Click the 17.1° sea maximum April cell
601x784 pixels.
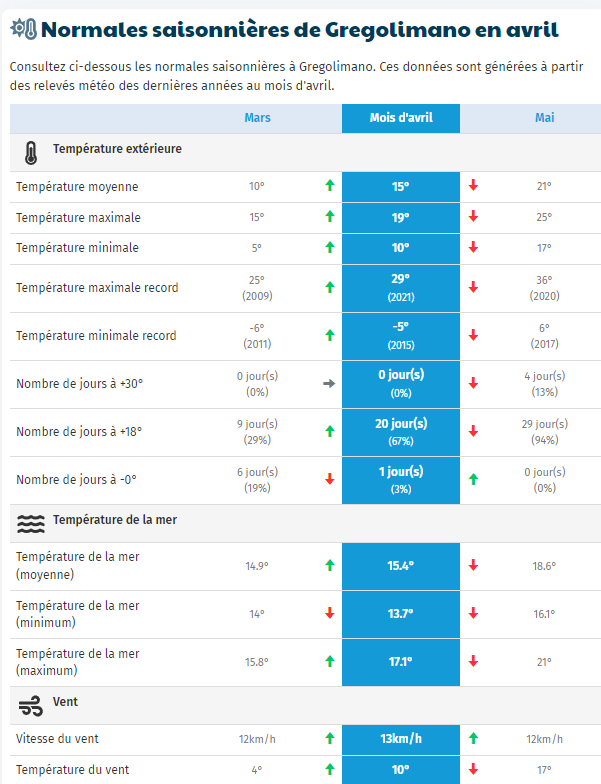click(x=401, y=662)
